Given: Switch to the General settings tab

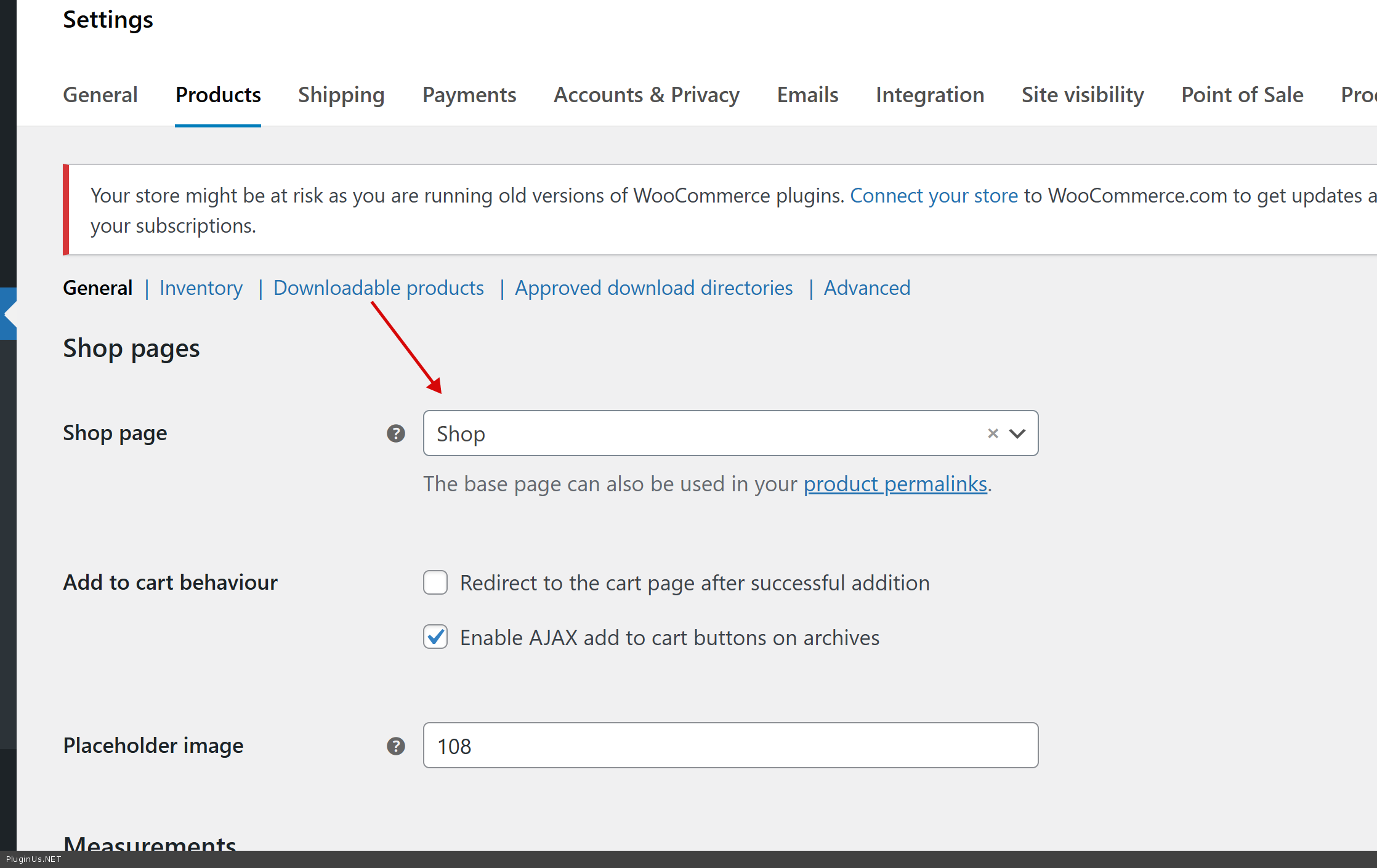Looking at the screenshot, I should pos(100,95).
